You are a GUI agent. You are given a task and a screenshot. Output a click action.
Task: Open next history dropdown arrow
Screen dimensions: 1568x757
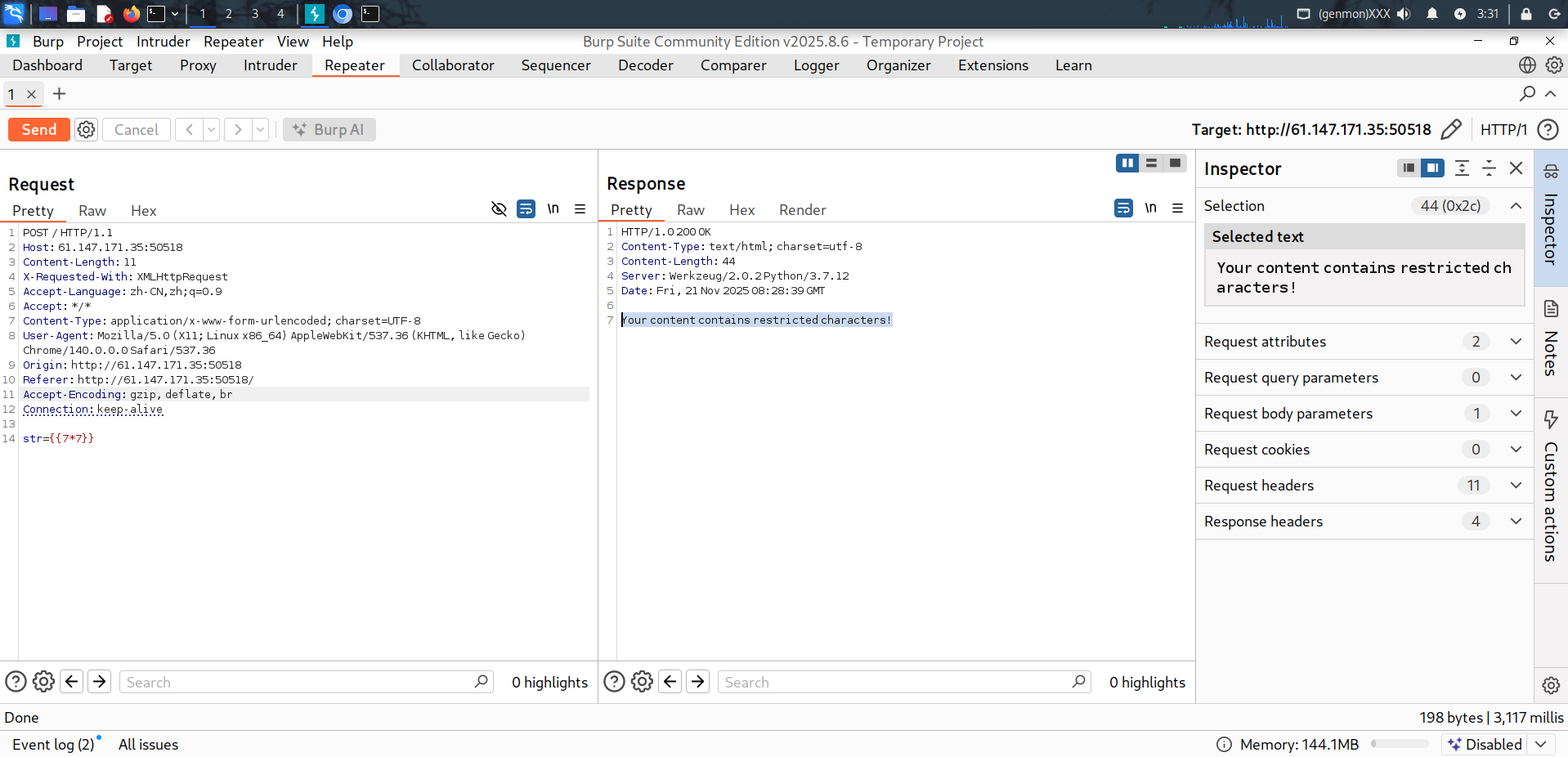point(260,129)
